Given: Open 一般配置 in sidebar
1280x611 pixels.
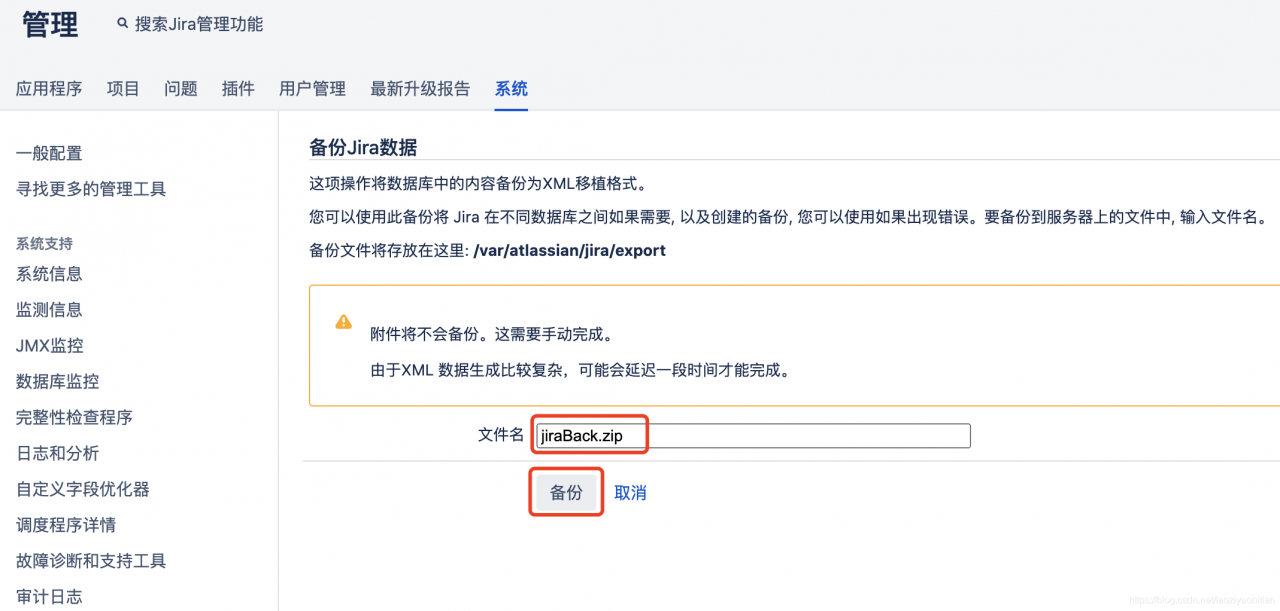Looking at the screenshot, I should click(49, 153).
